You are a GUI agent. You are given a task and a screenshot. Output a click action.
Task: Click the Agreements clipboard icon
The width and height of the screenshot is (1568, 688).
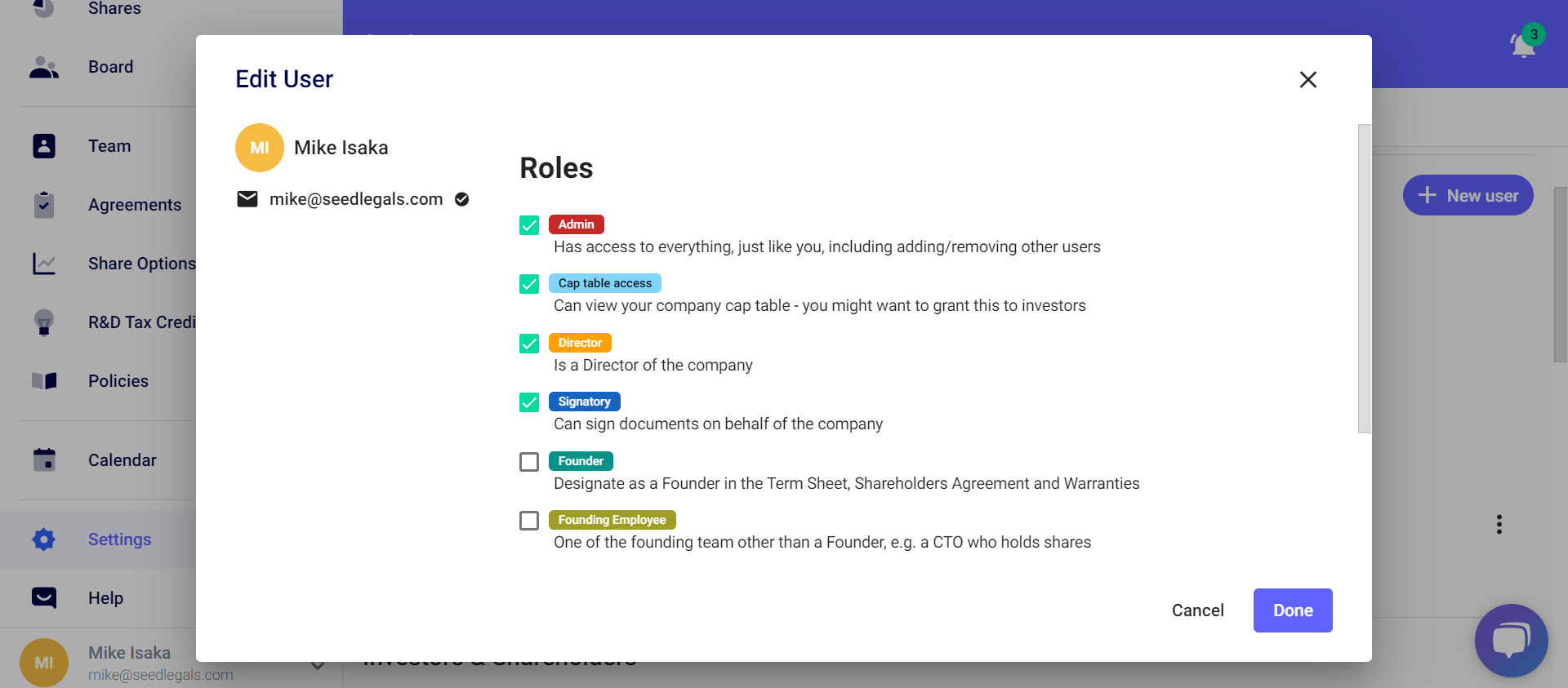pos(44,205)
